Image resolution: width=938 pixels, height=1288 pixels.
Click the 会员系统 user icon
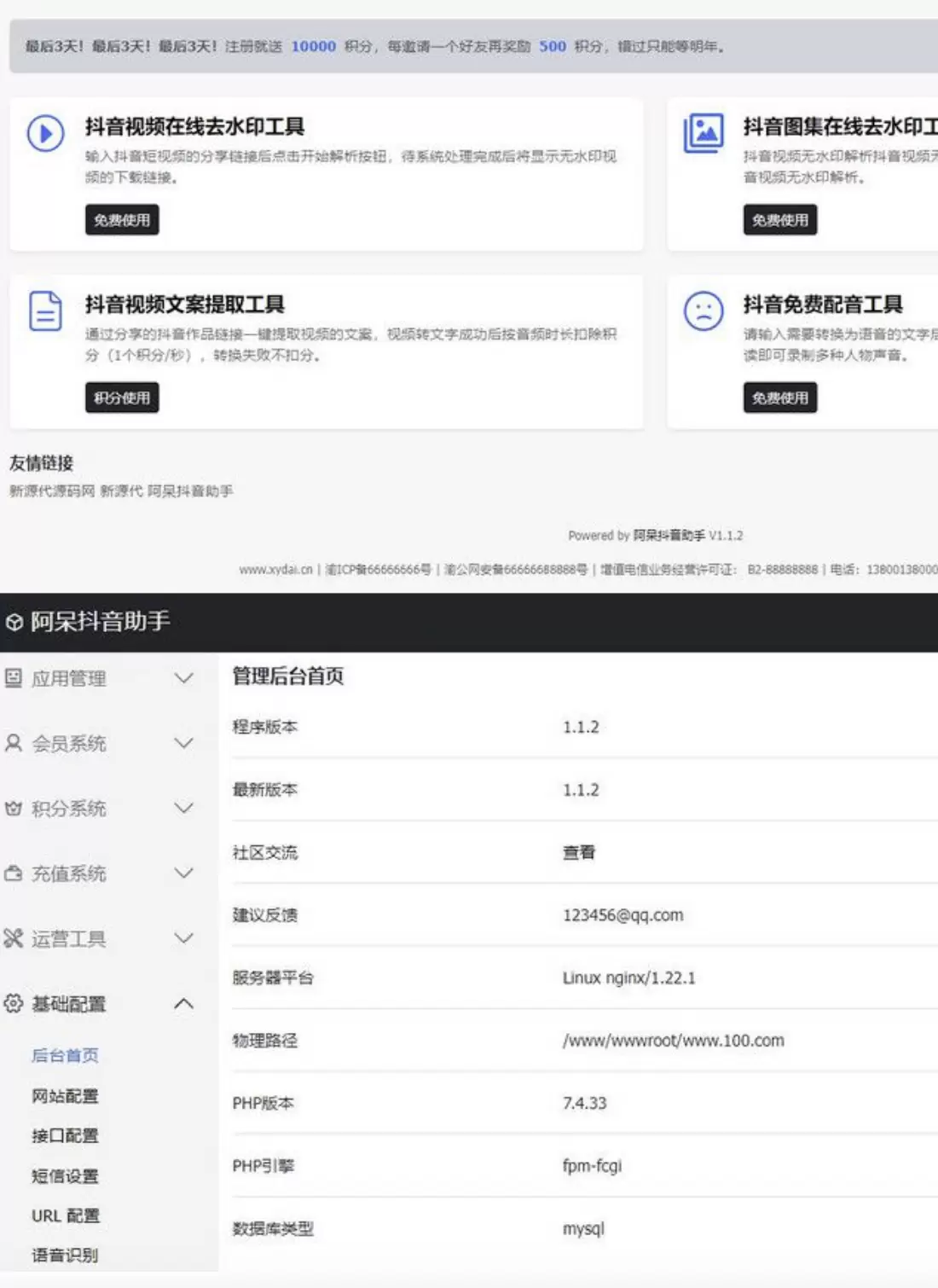coord(14,743)
